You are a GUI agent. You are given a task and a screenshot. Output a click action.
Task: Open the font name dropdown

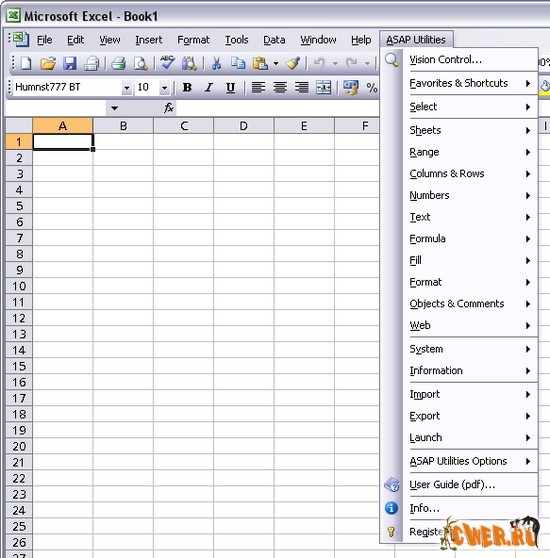pos(126,88)
